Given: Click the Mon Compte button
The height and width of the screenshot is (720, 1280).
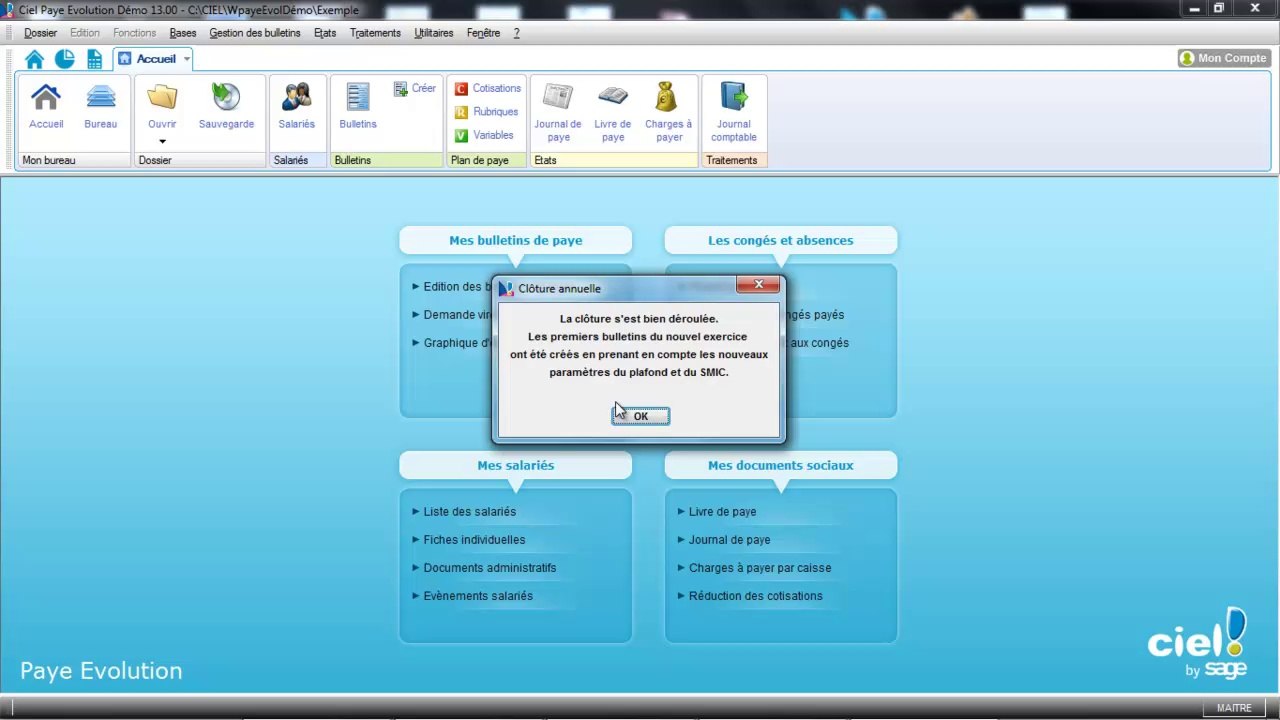Looking at the screenshot, I should [x=1224, y=58].
